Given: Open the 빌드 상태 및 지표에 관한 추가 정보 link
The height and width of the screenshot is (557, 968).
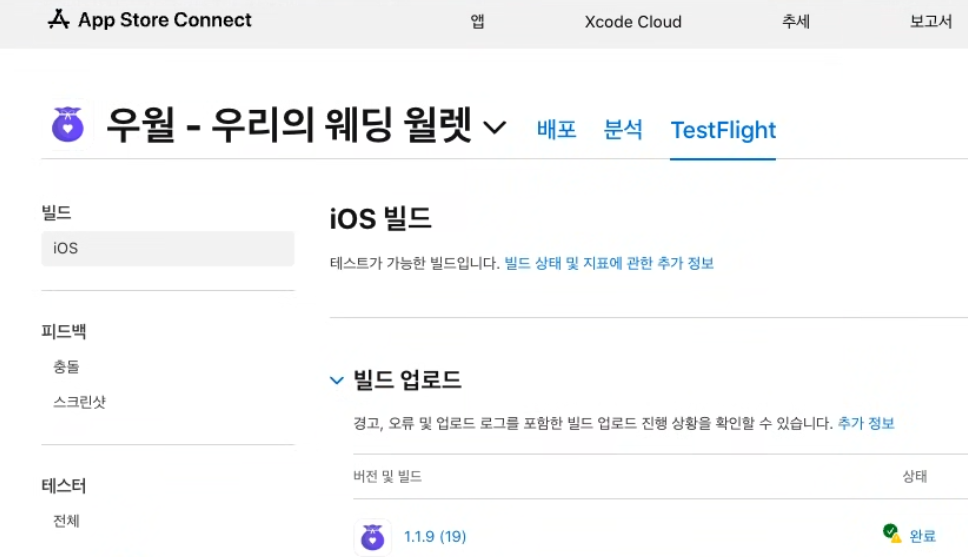Looking at the screenshot, I should [x=609, y=264].
